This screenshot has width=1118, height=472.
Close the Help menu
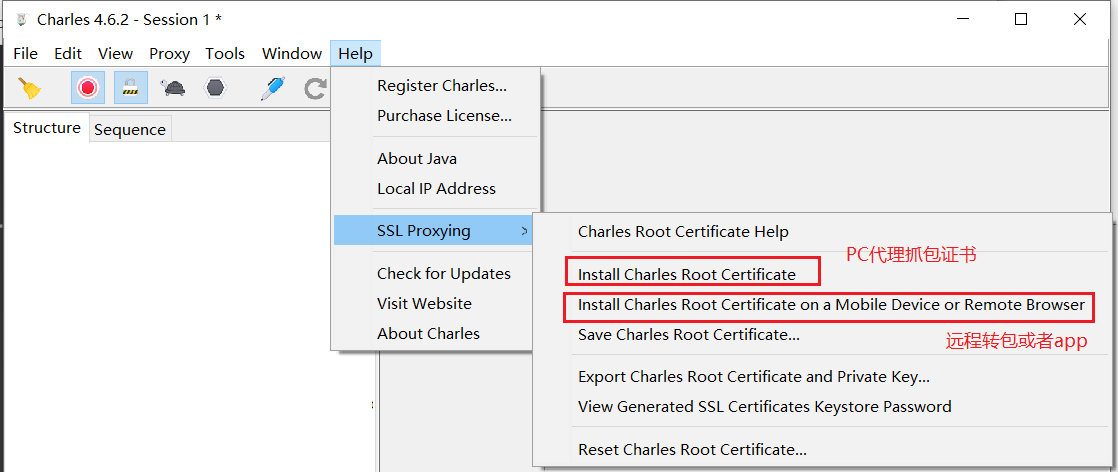[356, 53]
